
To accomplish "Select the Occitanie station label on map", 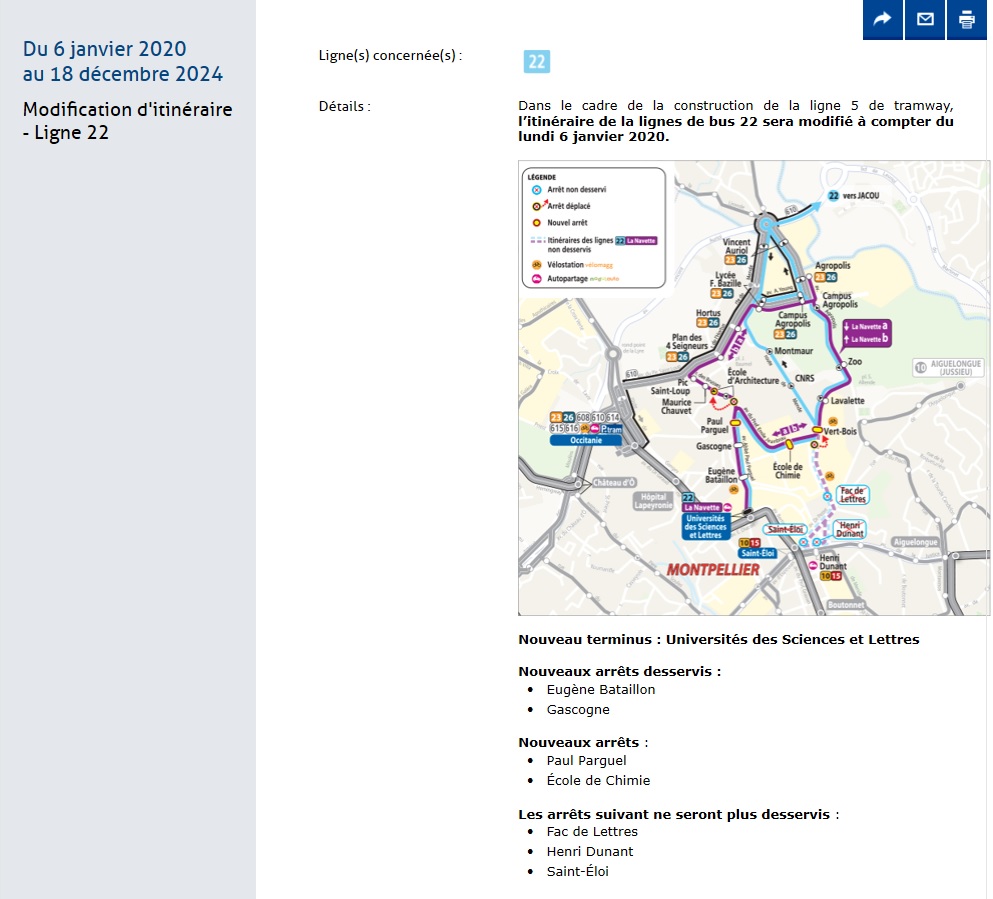I will point(585,439).
